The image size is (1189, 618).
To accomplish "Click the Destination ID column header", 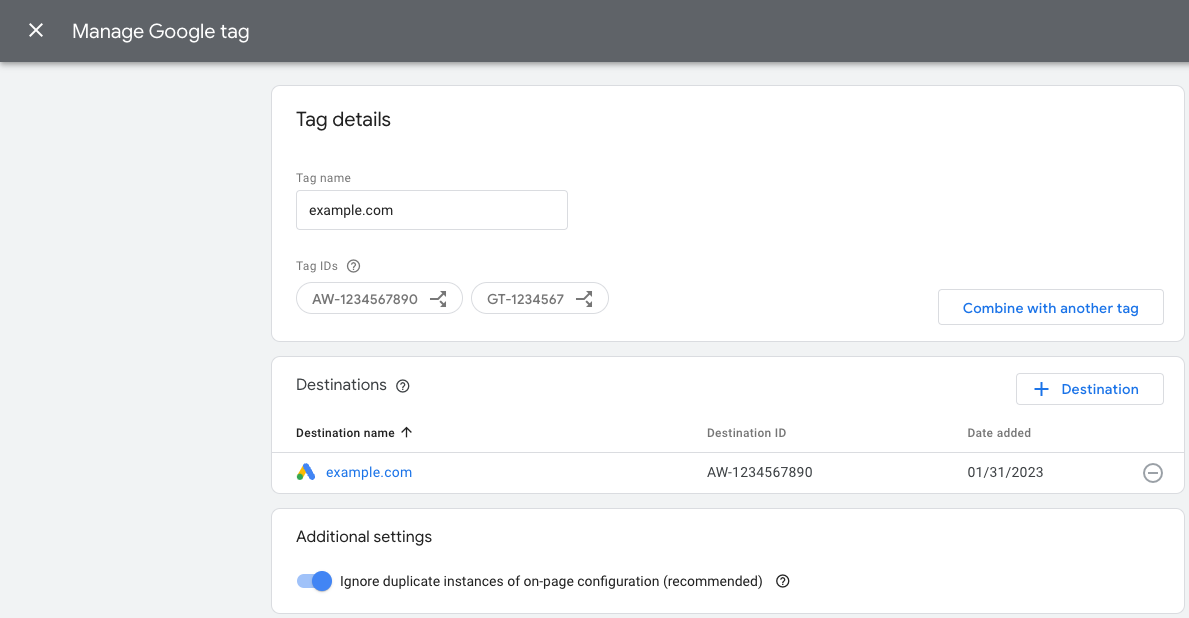I will pos(746,432).
